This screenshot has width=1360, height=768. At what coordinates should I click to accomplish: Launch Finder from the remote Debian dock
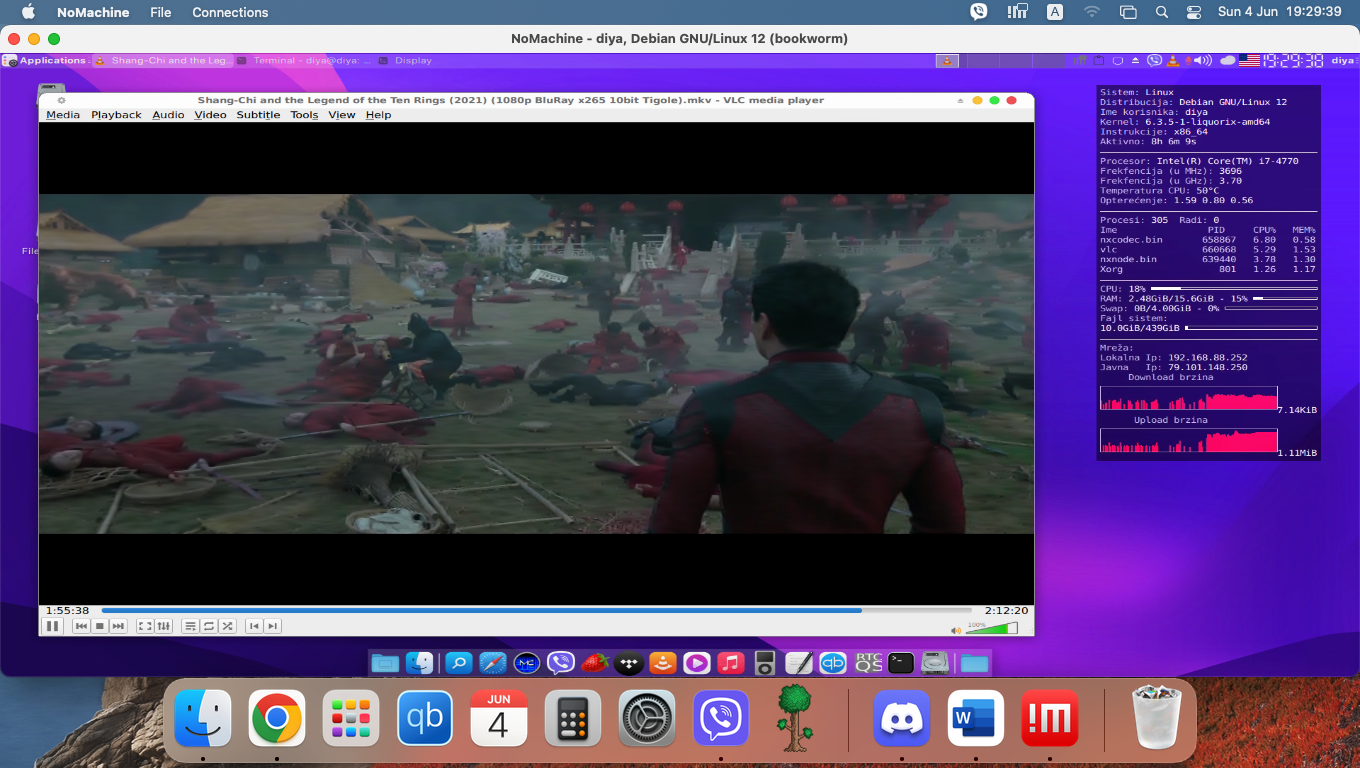[420, 662]
